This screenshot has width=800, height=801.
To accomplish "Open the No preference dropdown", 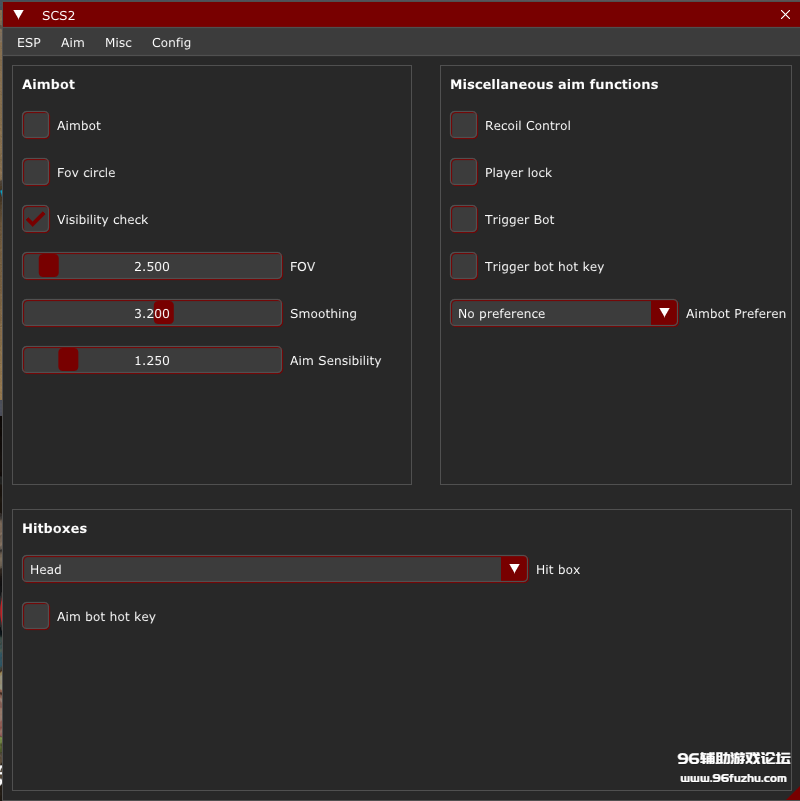I will (564, 313).
